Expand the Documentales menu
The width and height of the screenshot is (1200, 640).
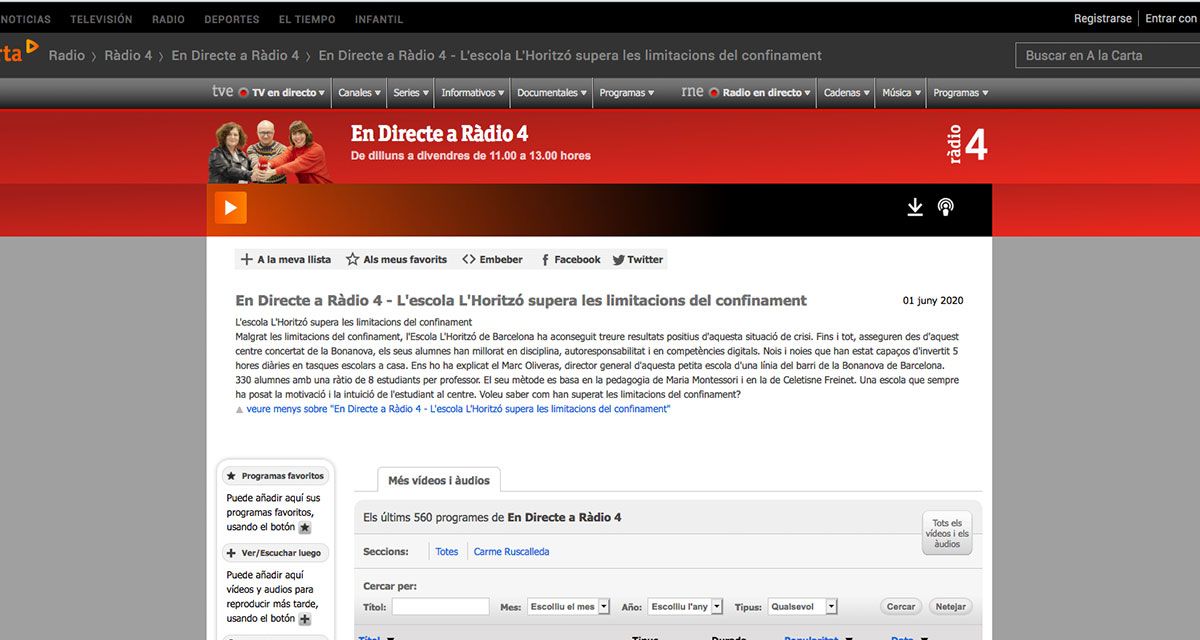tap(552, 93)
